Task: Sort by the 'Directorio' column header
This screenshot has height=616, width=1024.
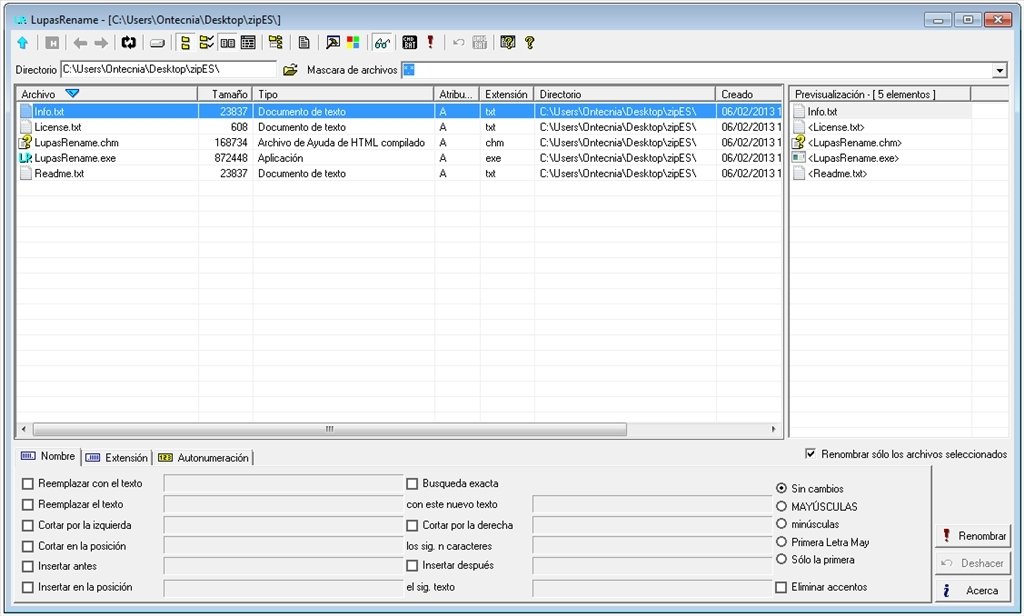Action: [624, 94]
